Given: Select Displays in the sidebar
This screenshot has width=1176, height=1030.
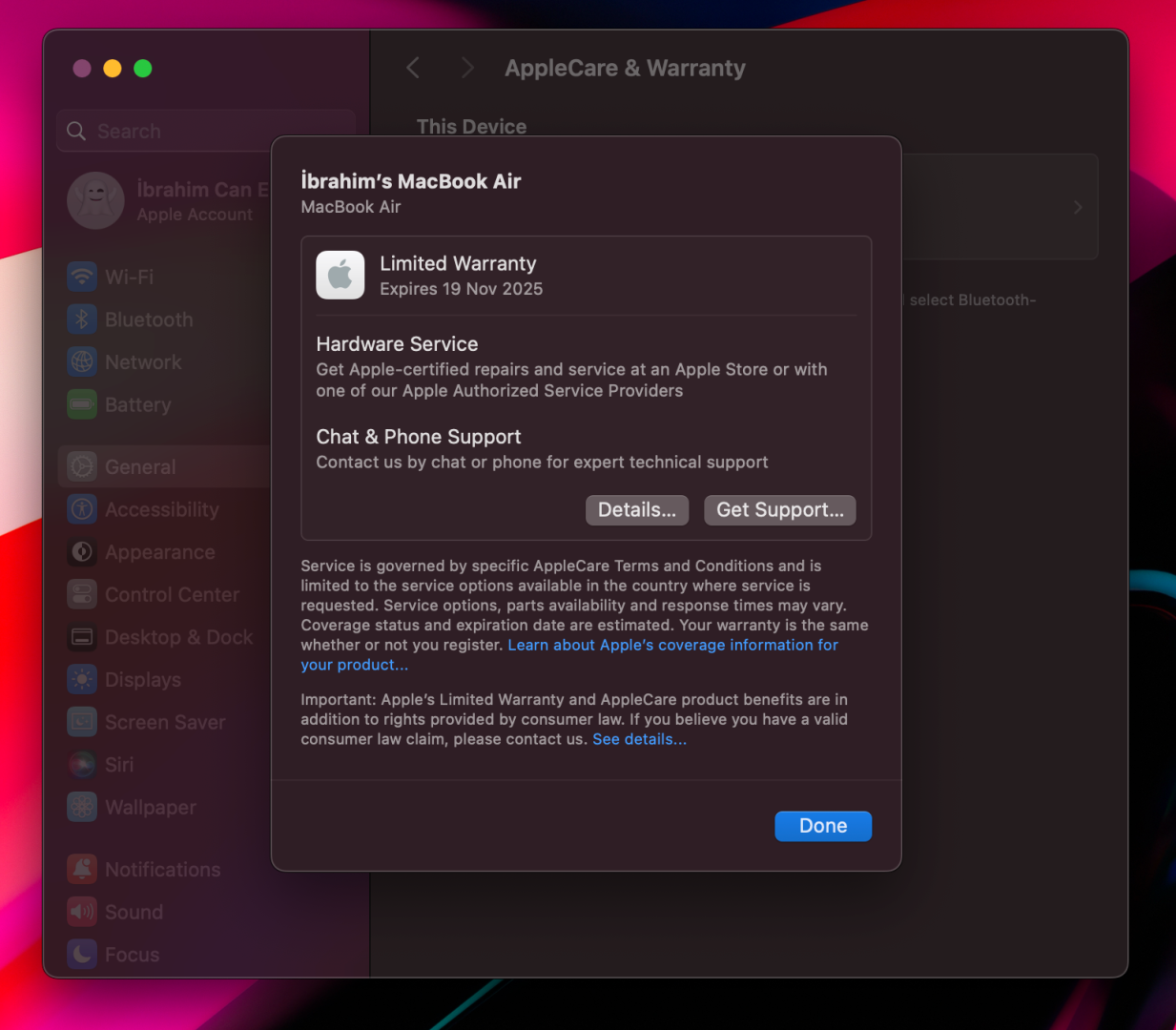Looking at the screenshot, I should click(162, 679).
